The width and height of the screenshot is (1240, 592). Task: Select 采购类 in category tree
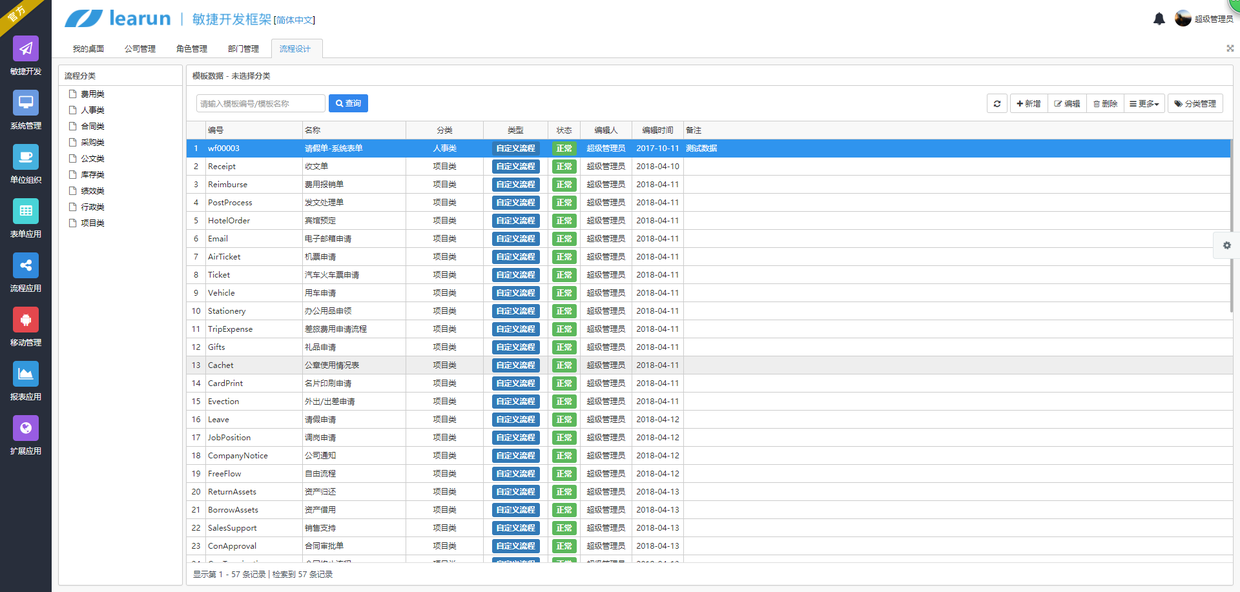pos(92,142)
